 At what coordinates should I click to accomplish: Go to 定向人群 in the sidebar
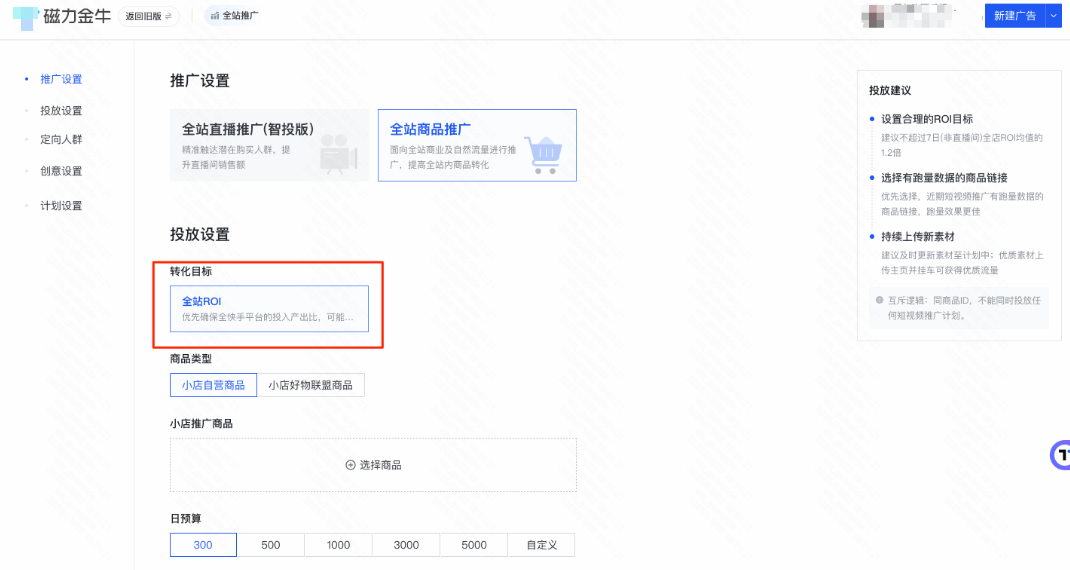coord(61,139)
